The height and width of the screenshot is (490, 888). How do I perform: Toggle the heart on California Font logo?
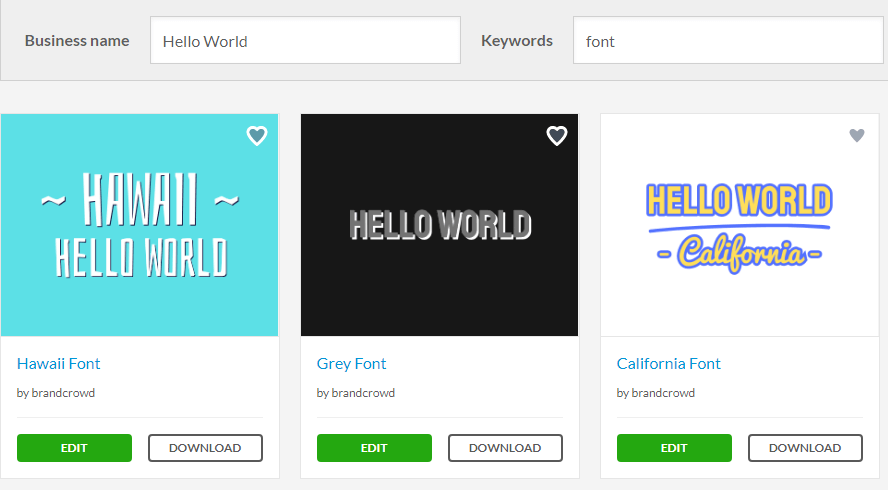(x=857, y=136)
